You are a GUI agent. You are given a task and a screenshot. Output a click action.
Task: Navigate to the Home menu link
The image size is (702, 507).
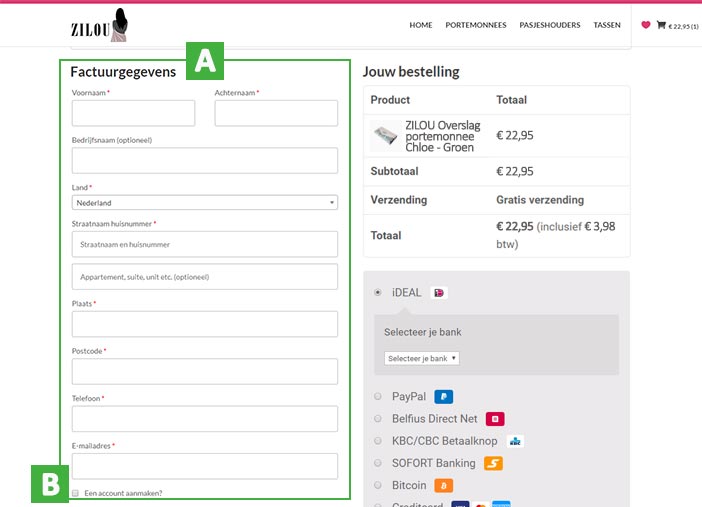pos(421,25)
